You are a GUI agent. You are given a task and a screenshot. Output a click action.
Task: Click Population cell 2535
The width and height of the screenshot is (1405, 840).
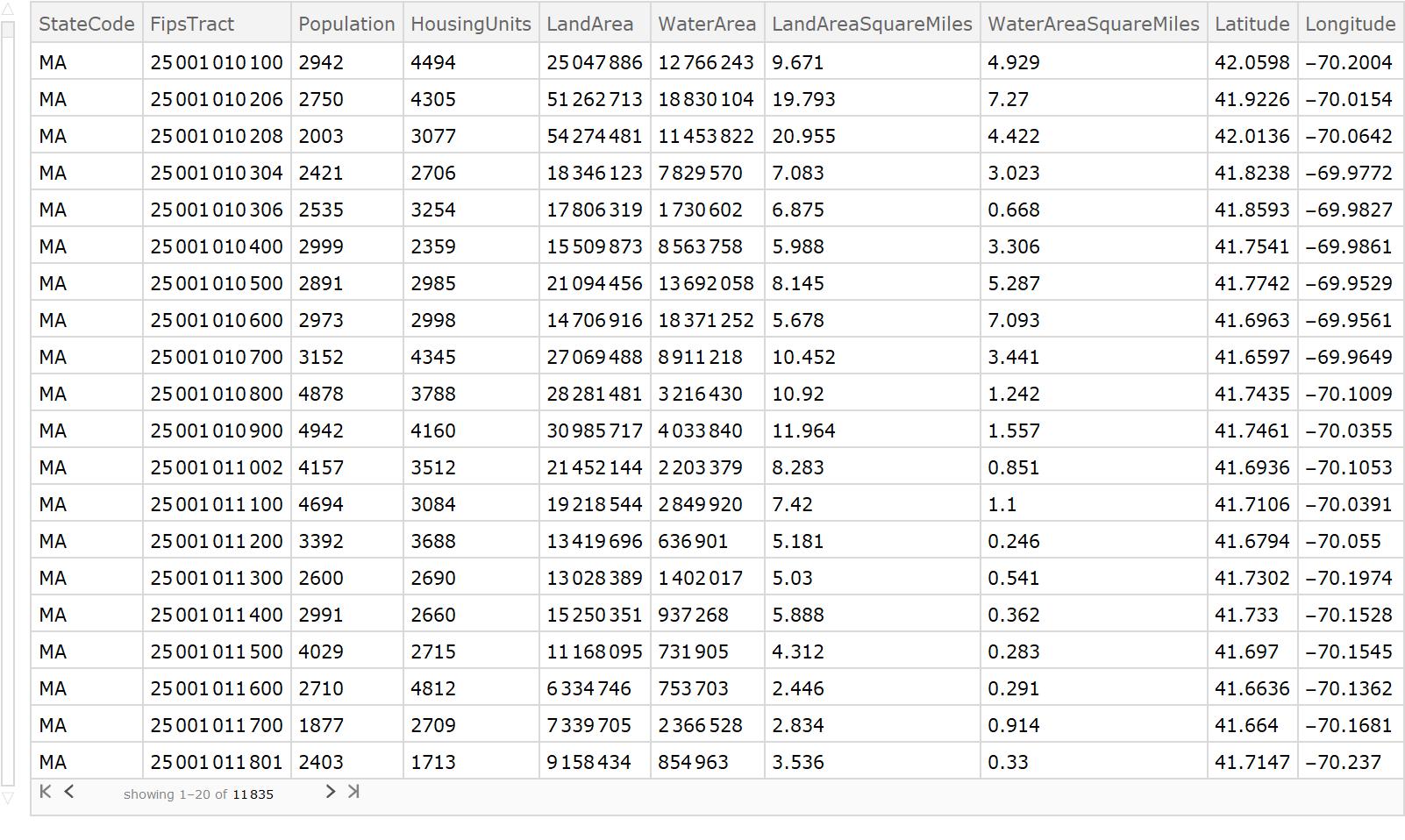tap(347, 210)
